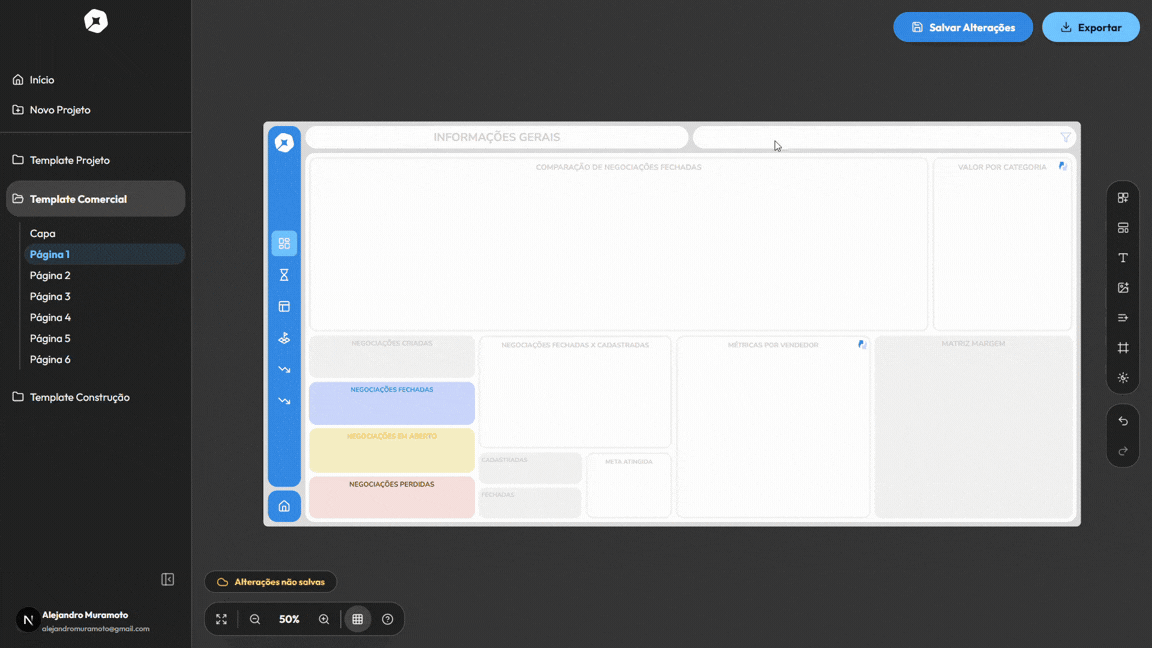Click the redo arrow icon
The width and height of the screenshot is (1152, 648).
pyautogui.click(x=1123, y=451)
